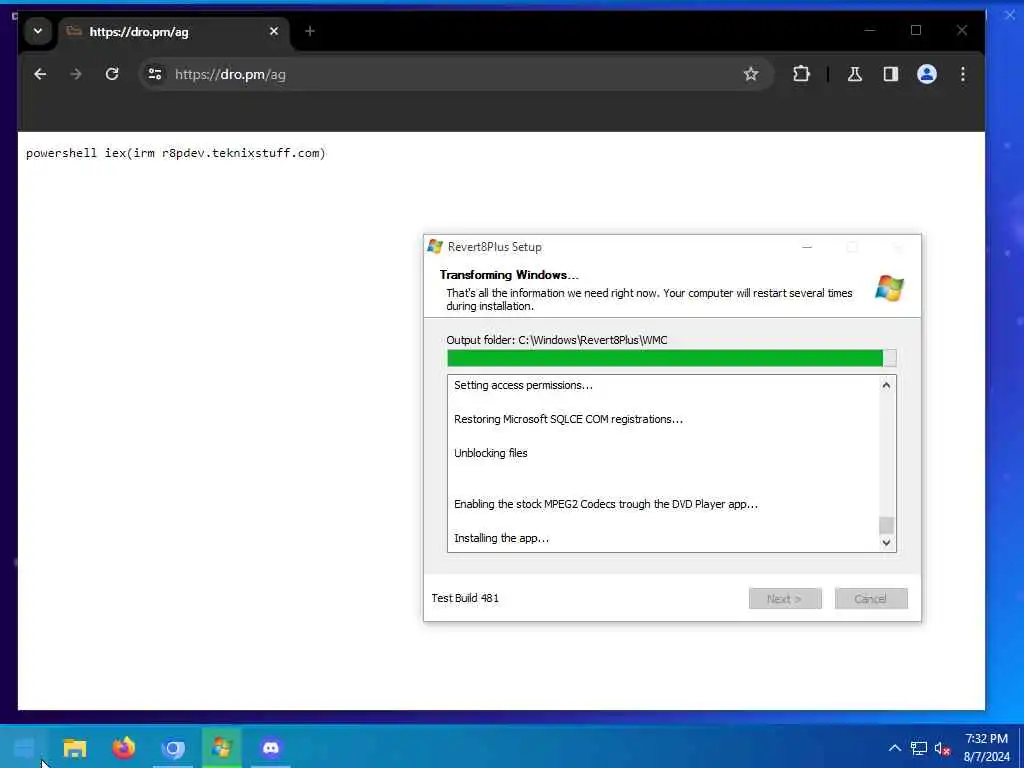Switch to the Chromium browser taskbar icon
Viewport: 1024px width, 768px height.
pyautogui.click(x=173, y=748)
